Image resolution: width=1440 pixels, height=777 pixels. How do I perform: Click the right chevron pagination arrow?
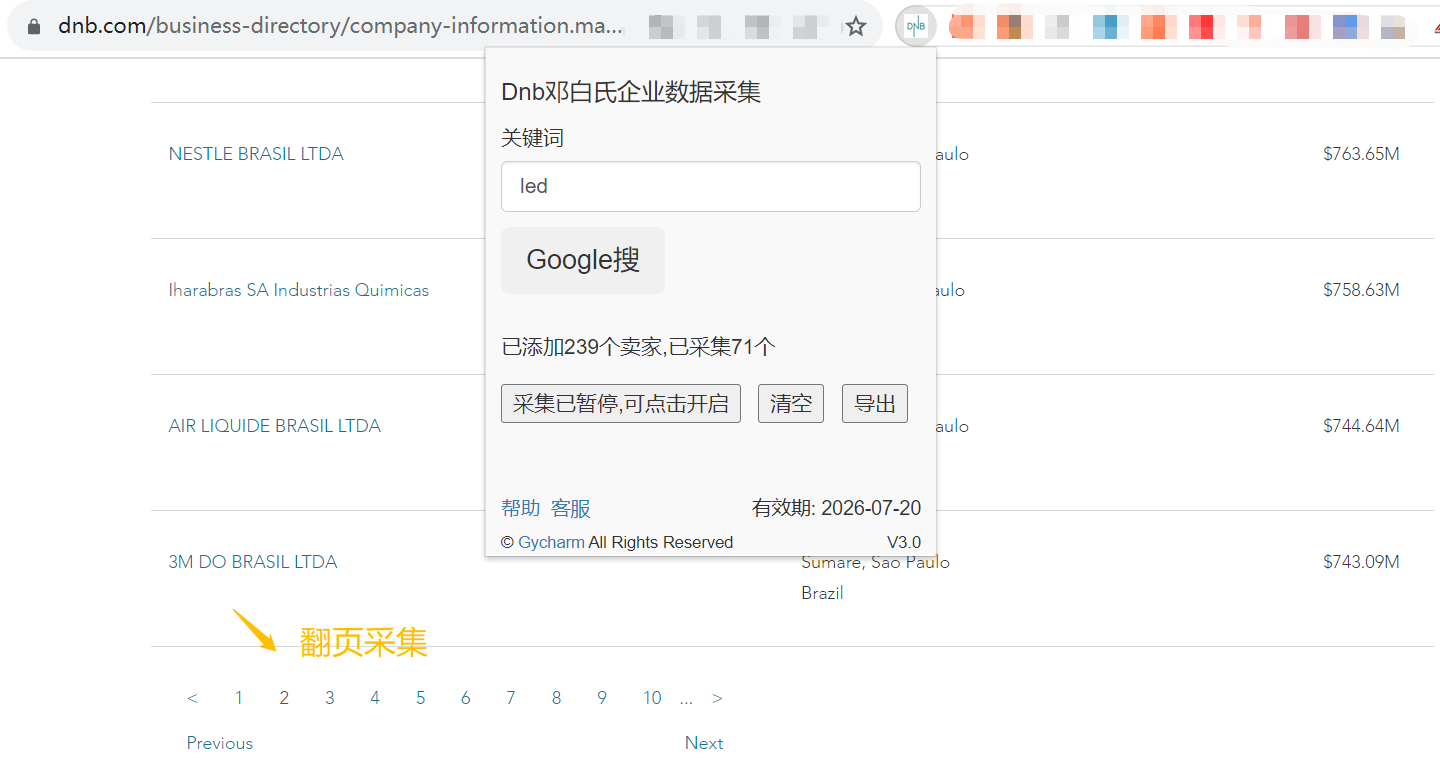(717, 698)
